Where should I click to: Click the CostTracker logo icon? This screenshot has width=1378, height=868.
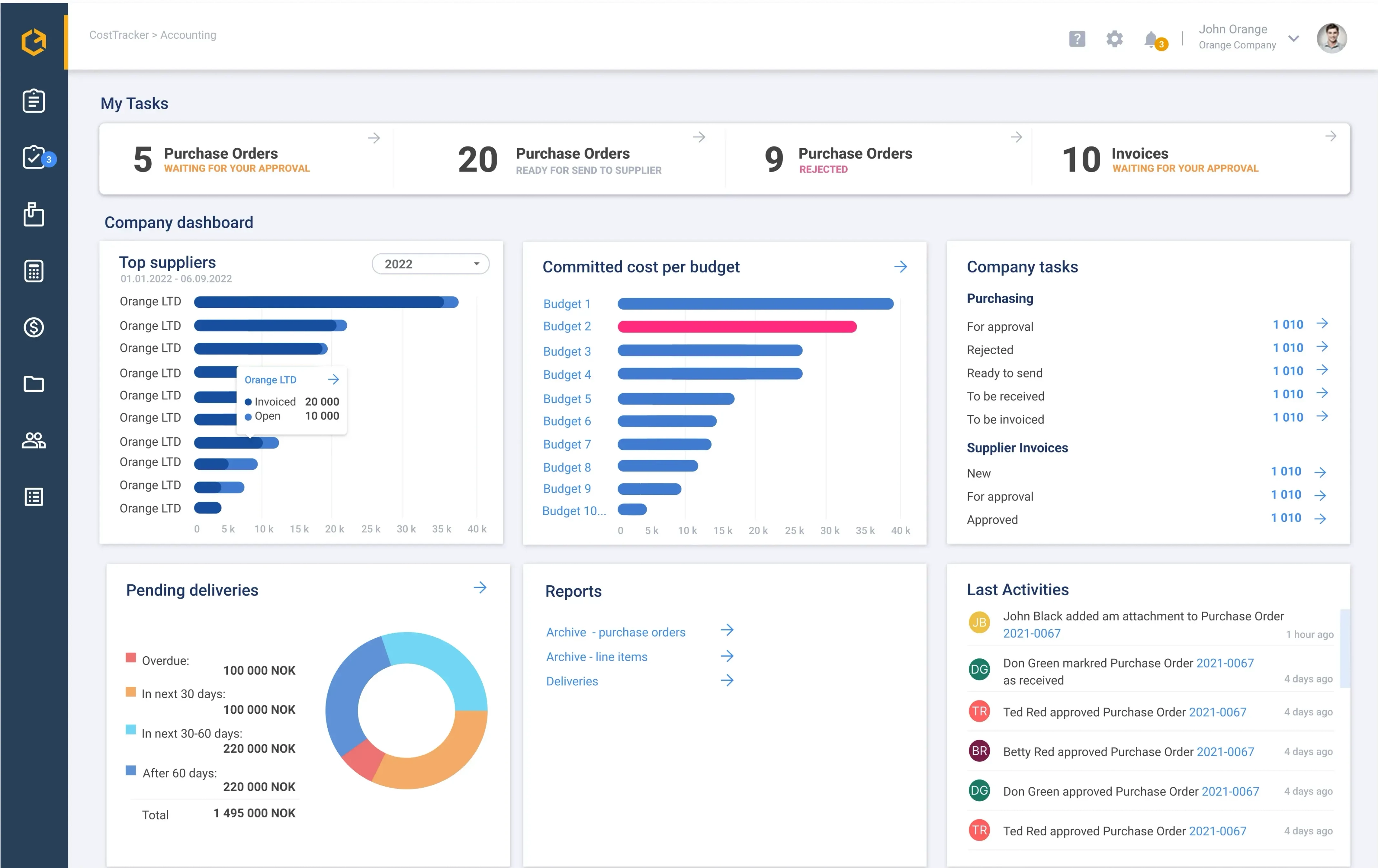click(34, 42)
